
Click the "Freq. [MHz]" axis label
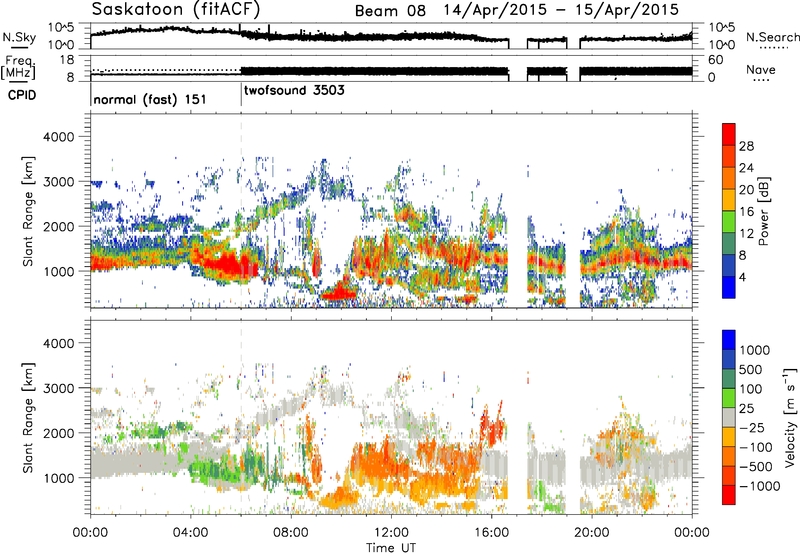click(x=19, y=68)
